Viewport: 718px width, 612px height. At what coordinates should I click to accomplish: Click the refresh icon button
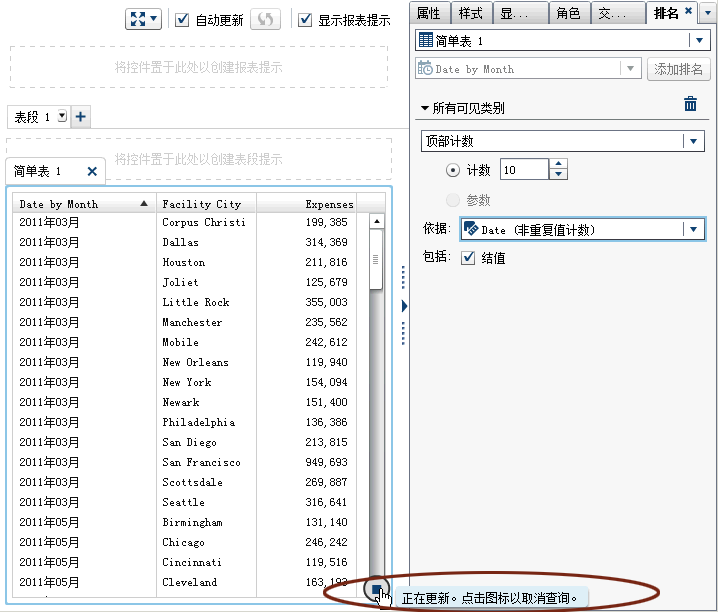(265, 19)
